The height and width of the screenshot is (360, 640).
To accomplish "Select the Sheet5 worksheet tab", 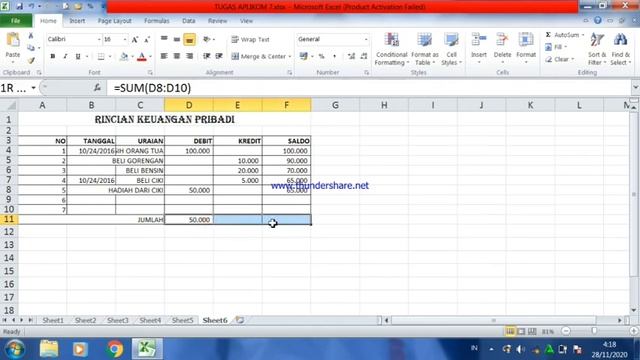I will point(182,321).
